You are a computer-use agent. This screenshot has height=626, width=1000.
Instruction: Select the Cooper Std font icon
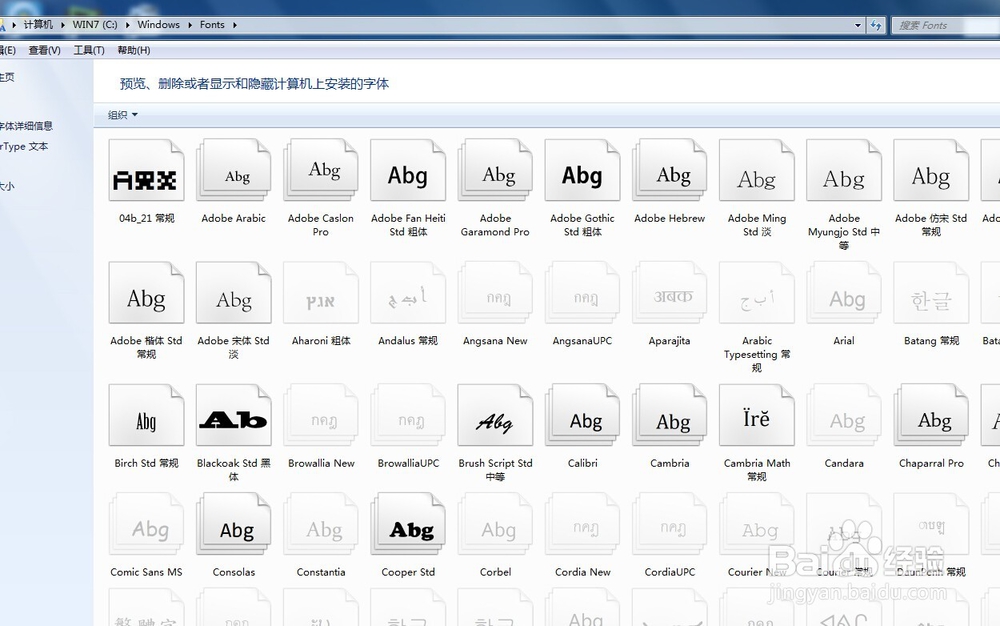(x=408, y=523)
